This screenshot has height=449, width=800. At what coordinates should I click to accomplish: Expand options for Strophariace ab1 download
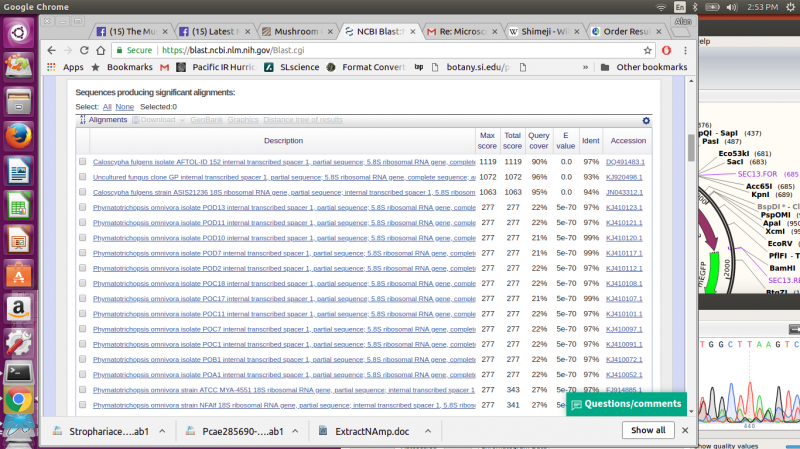(x=162, y=431)
